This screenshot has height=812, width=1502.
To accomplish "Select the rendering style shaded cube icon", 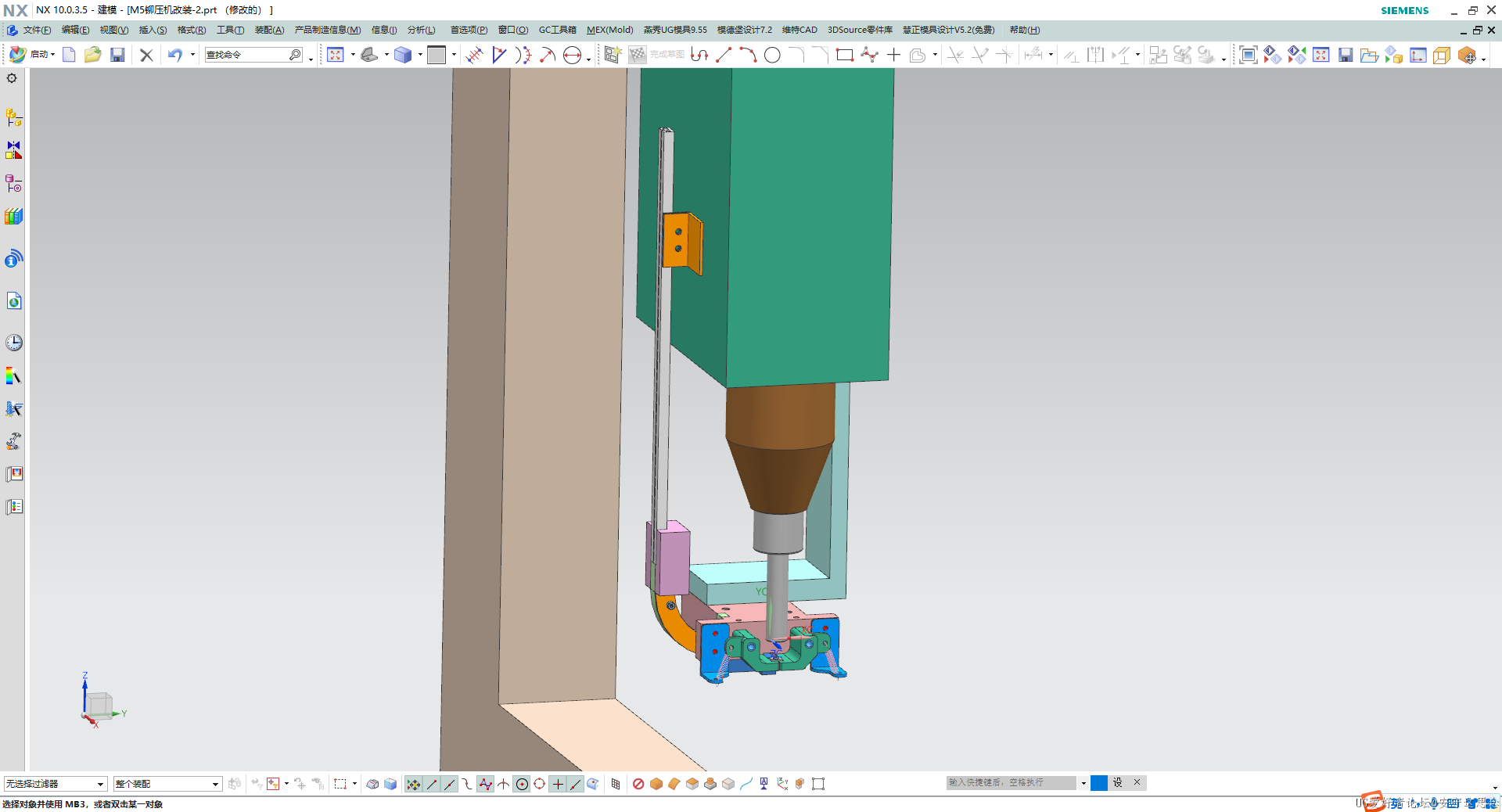I will tap(403, 55).
